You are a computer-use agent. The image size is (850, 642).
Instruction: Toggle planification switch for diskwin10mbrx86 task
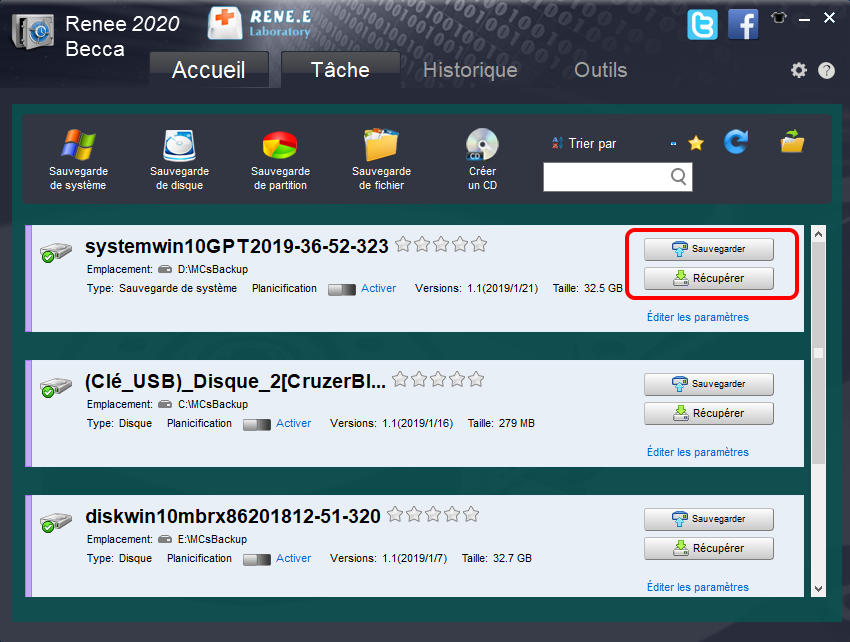coord(256,560)
